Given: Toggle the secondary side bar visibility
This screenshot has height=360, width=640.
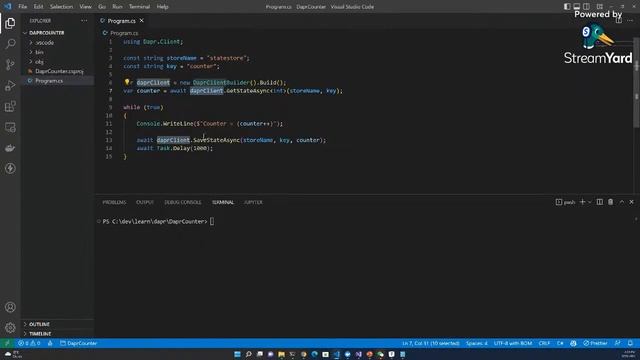Looking at the screenshot, I should (x=587, y=7).
